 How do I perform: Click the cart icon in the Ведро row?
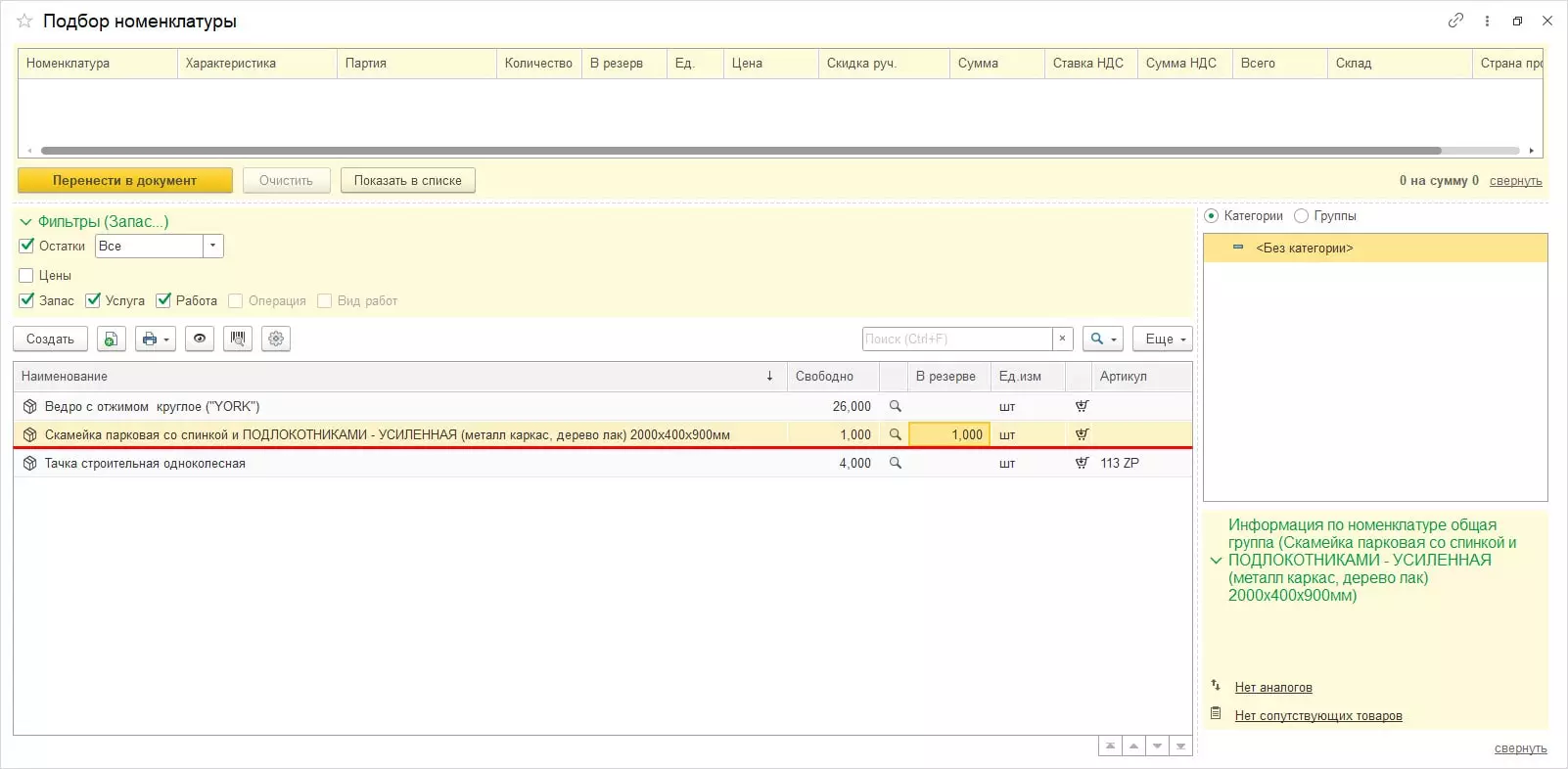pyautogui.click(x=1082, y=406)
